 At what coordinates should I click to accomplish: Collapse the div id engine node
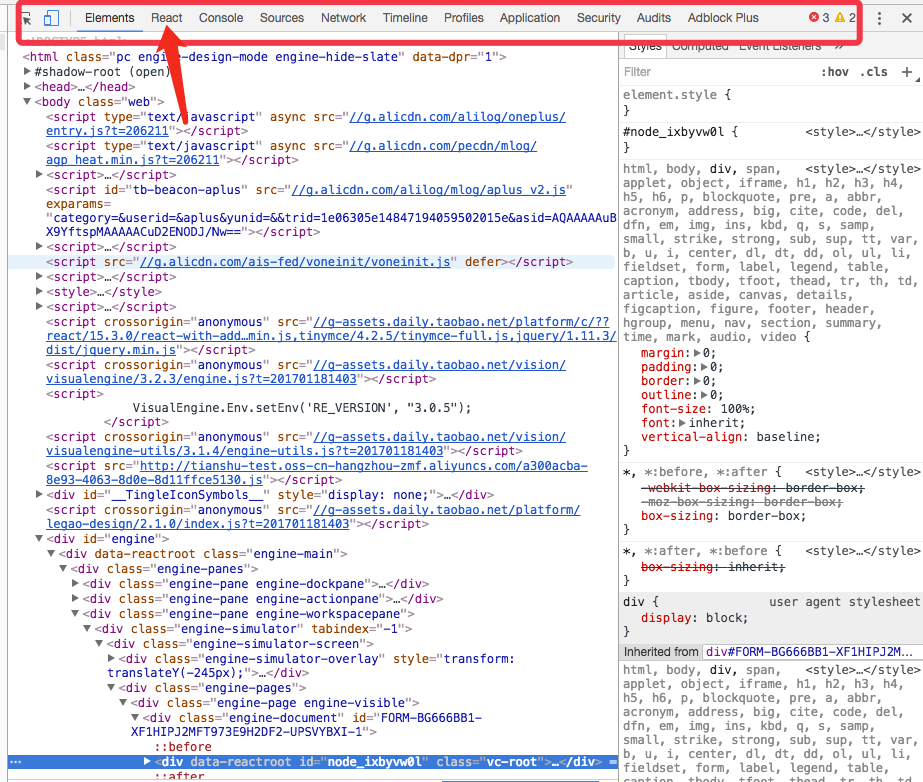[39, 538]
